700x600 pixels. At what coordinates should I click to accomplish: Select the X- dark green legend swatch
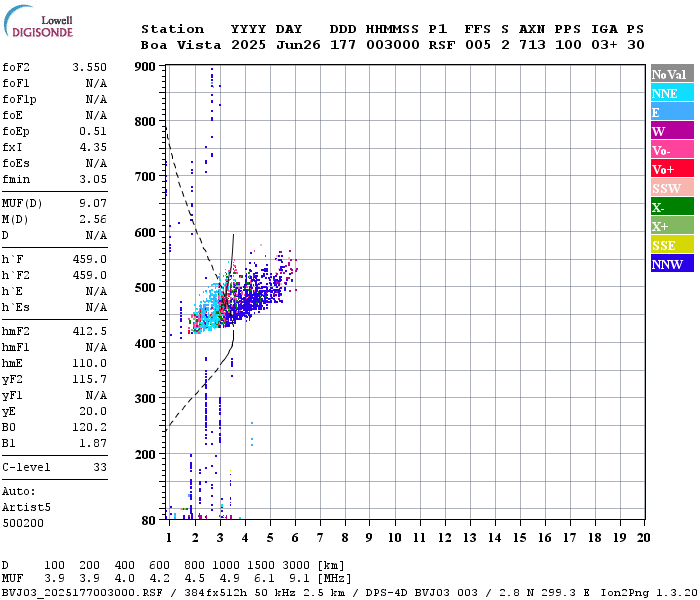tap(672, 207)
